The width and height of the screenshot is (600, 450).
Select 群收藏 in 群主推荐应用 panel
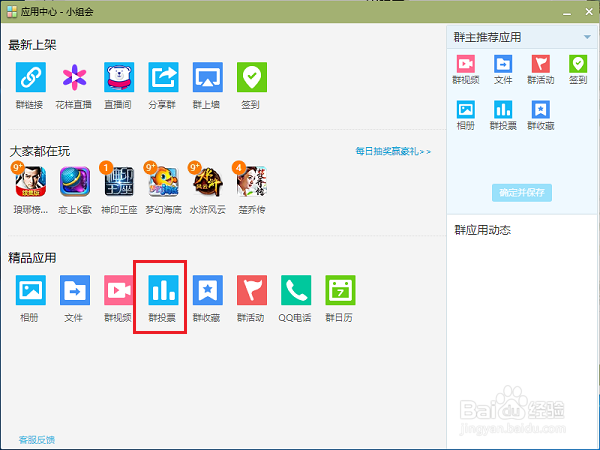541,109
